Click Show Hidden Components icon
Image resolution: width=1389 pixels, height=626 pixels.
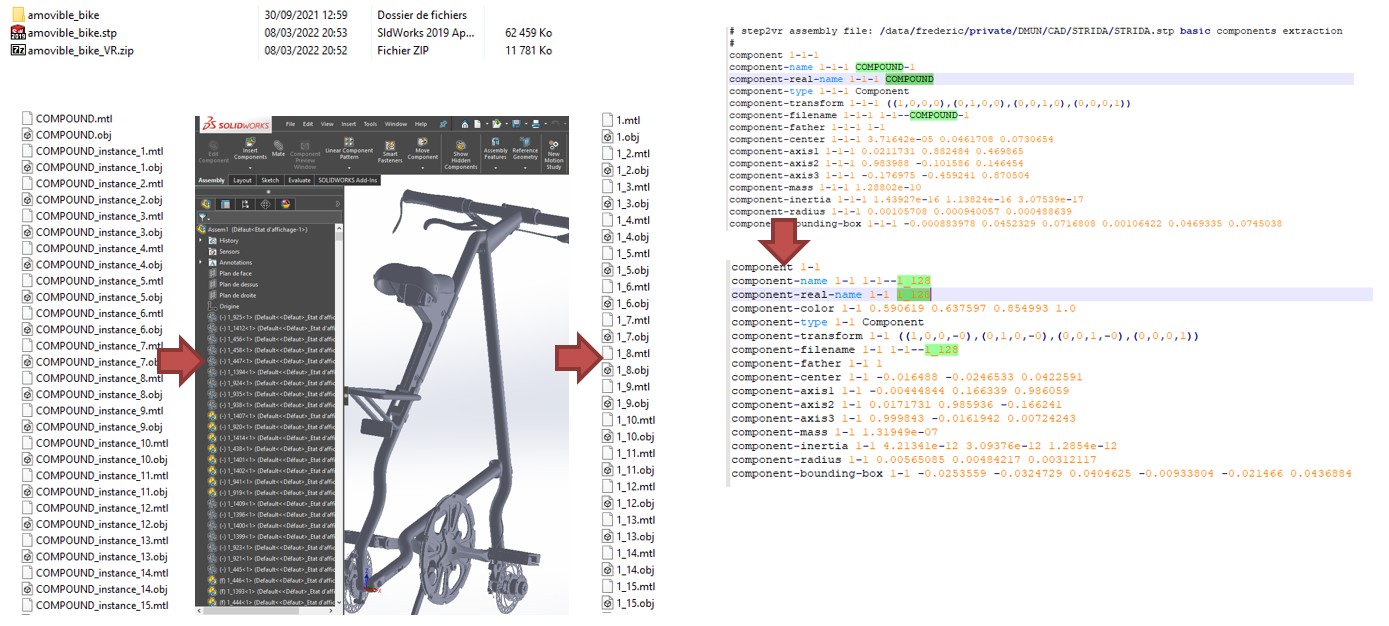(460, 146)
